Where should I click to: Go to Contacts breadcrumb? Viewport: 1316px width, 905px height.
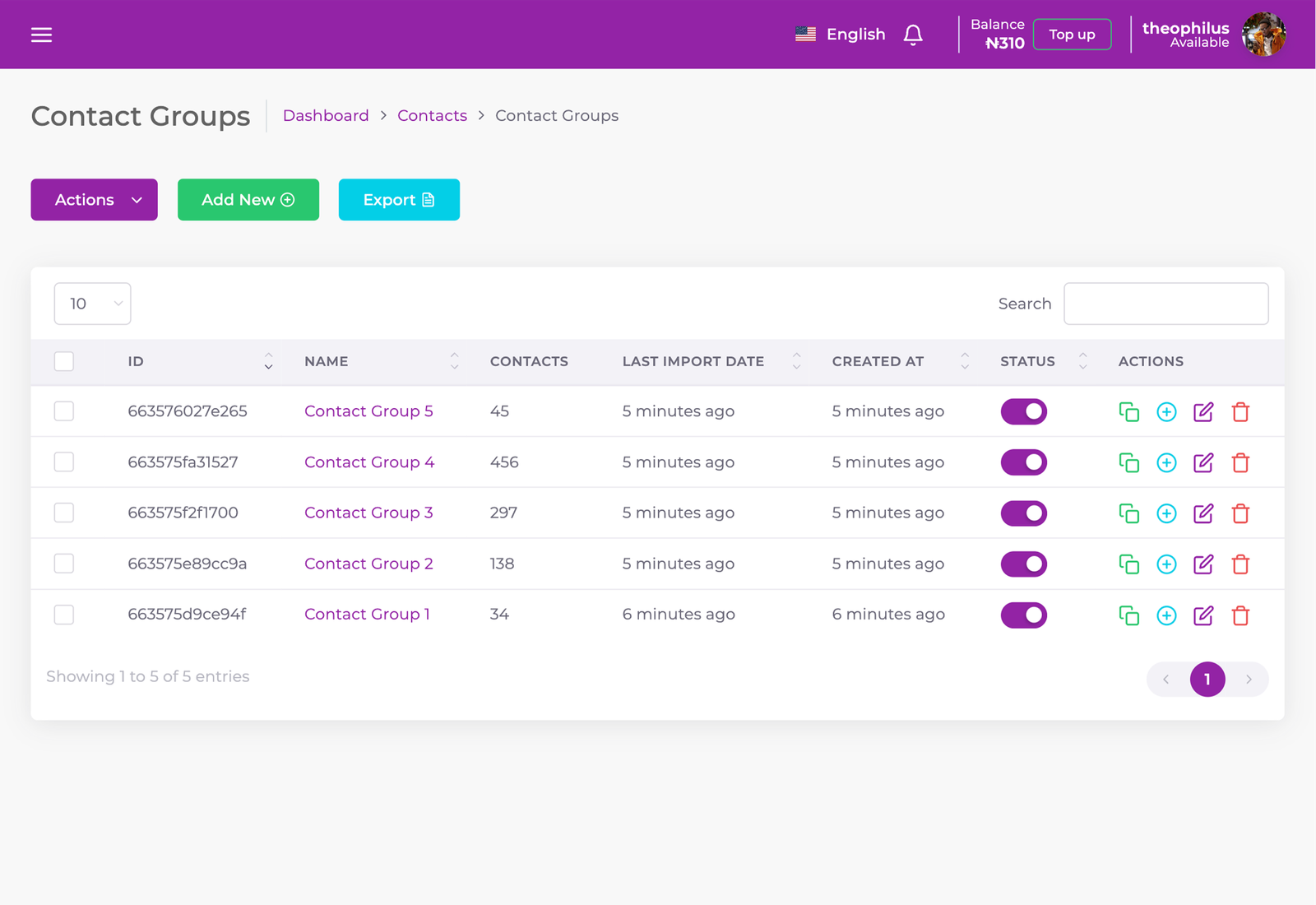coord(432,116)
